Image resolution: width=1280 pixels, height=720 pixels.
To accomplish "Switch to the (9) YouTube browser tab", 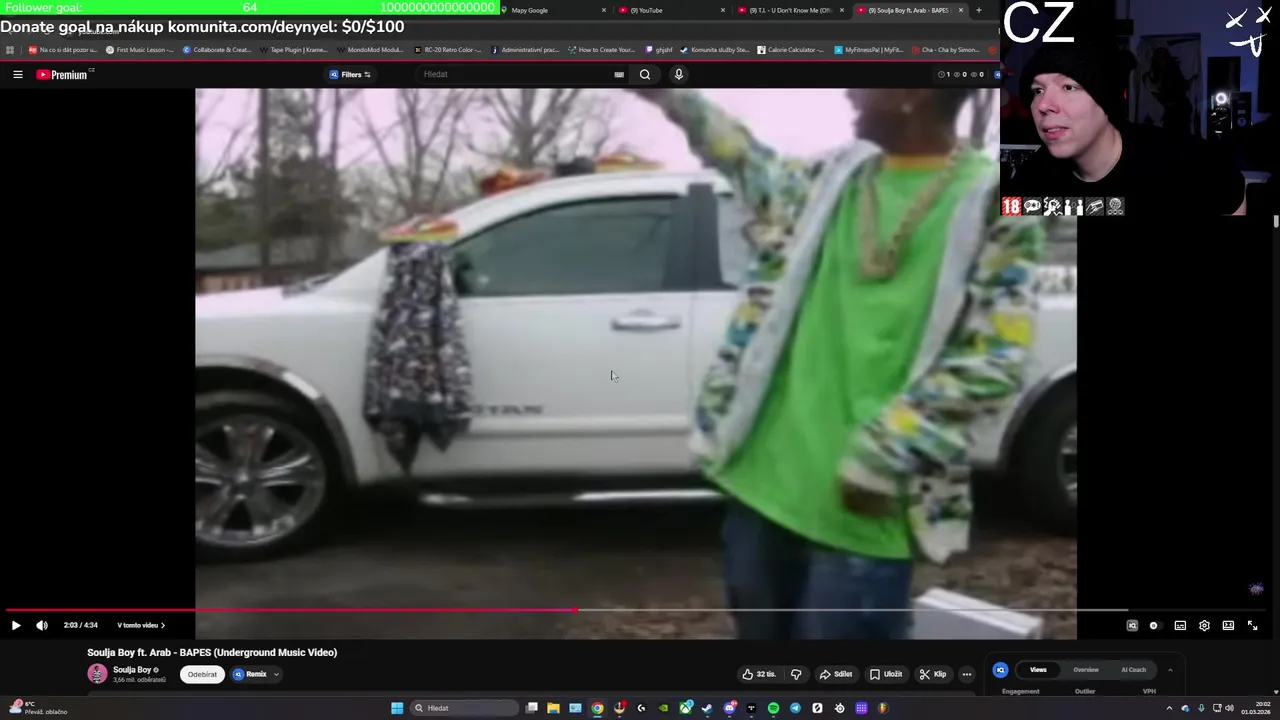I will coord(671,10).
